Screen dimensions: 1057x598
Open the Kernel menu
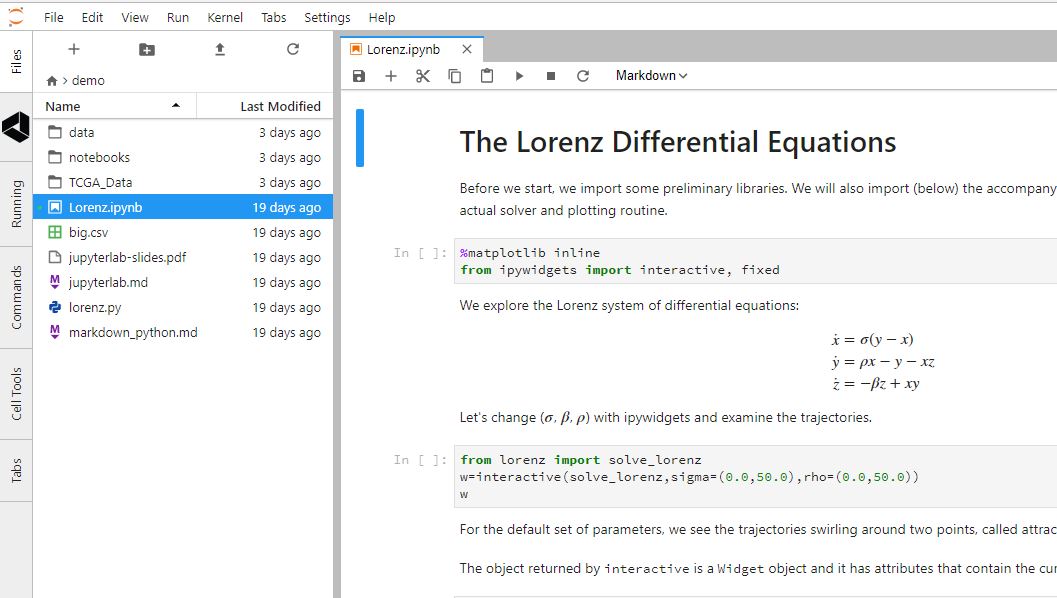click(225, 17)
